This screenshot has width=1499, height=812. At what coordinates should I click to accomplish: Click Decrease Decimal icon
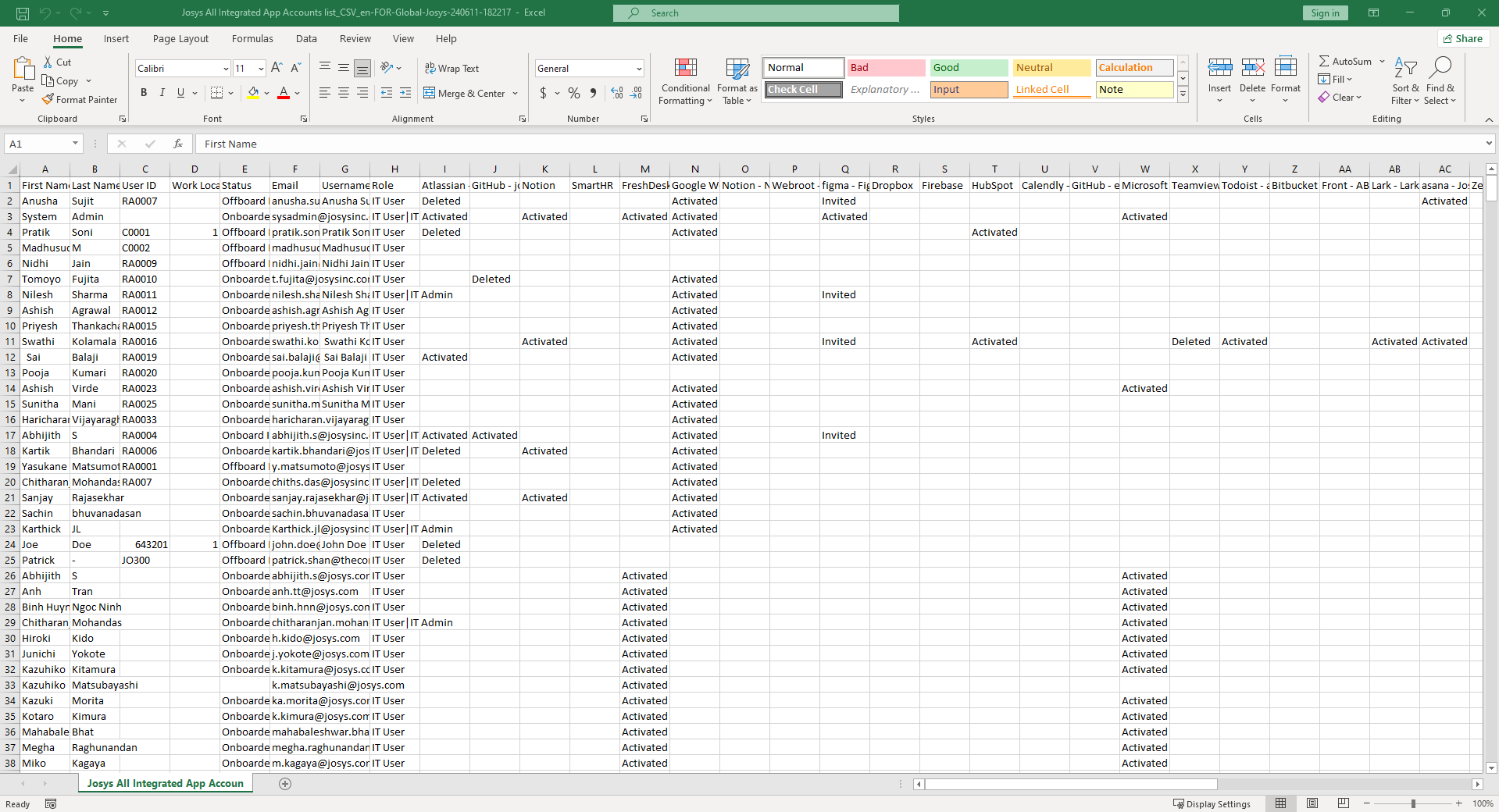(637, 93)
